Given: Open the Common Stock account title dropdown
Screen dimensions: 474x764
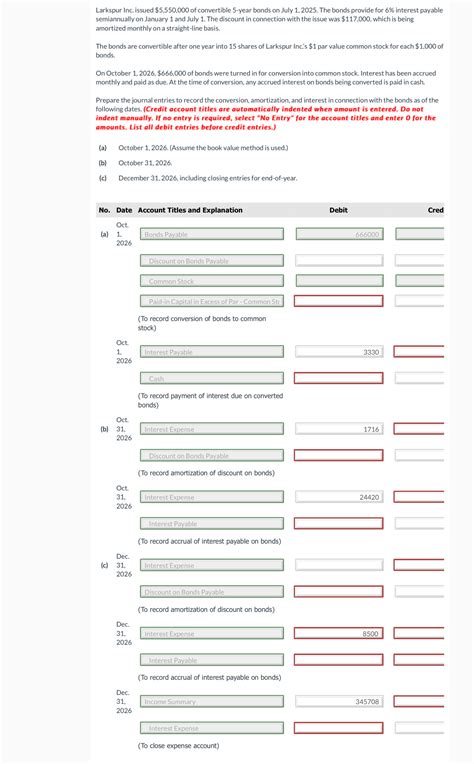Looking at the screenshot, I should (x=212, y=281).
